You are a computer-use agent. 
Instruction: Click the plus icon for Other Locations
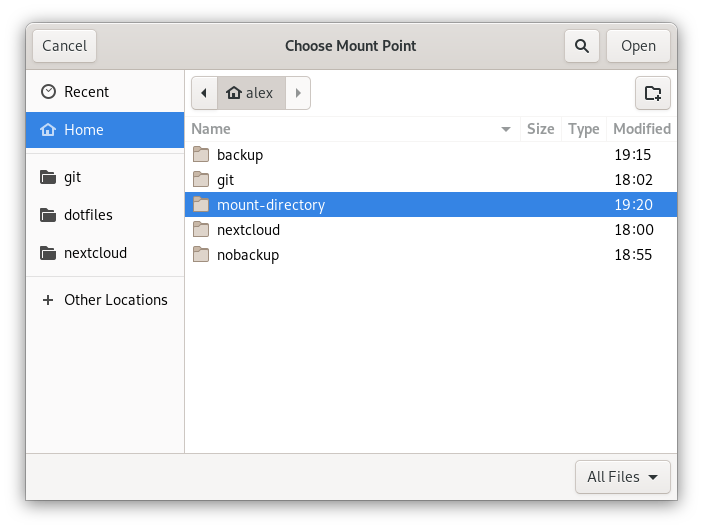[48, 300]
